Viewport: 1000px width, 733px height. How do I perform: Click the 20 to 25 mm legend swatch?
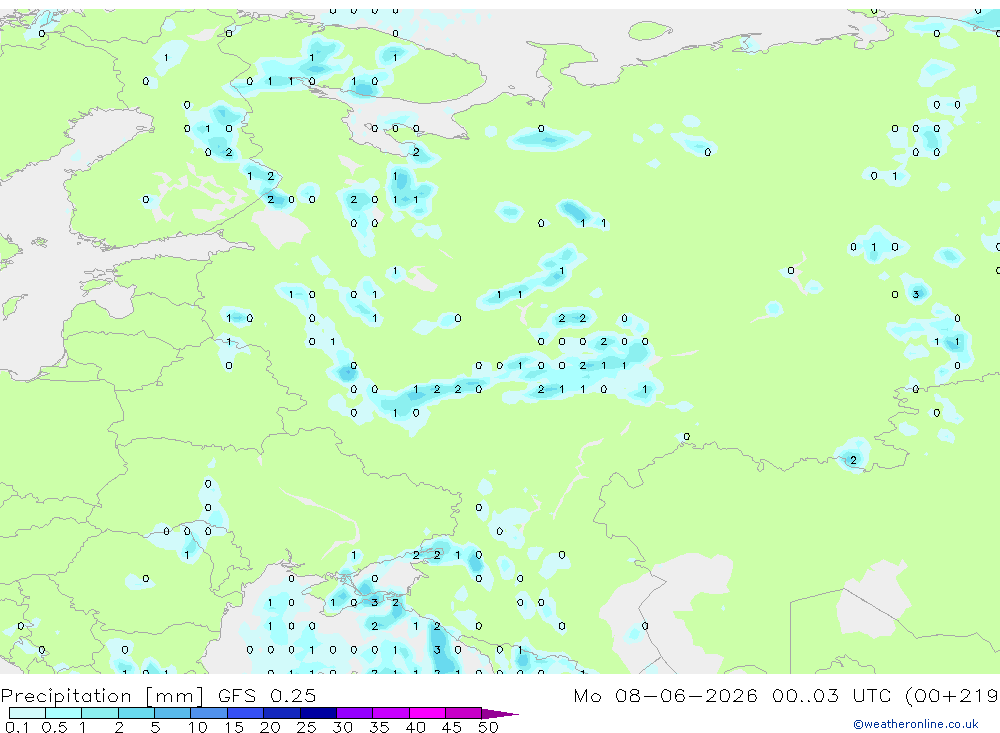[x=282, y=713]
